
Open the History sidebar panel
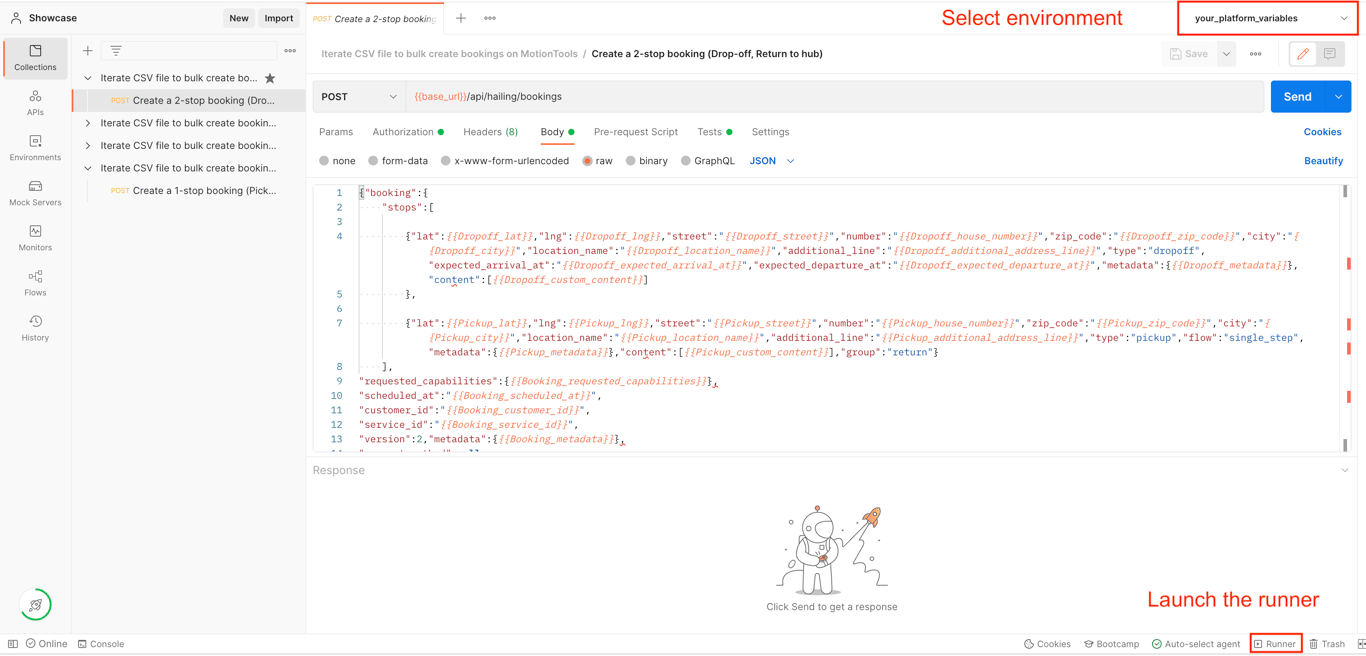pyautogui.click(x=35, y=328)
